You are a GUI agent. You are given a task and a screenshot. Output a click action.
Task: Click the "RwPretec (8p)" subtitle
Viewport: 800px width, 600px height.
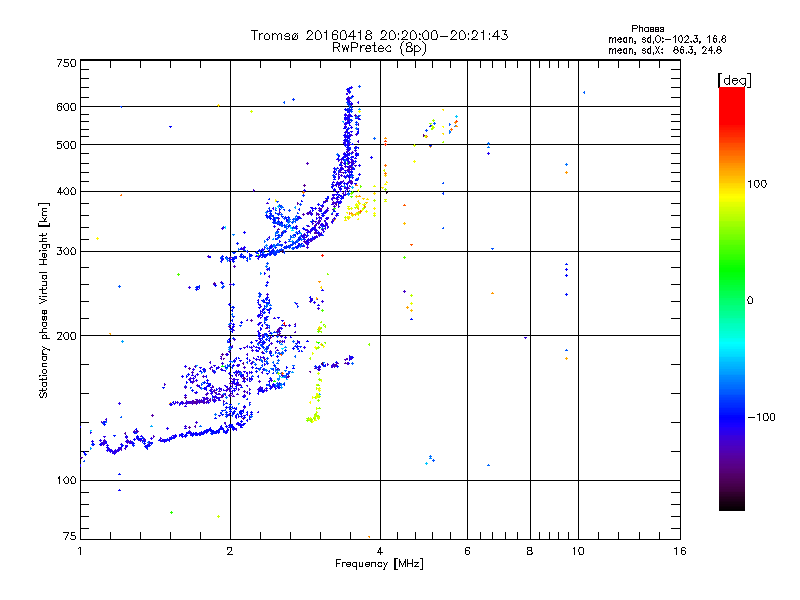[x=379, y=48]
